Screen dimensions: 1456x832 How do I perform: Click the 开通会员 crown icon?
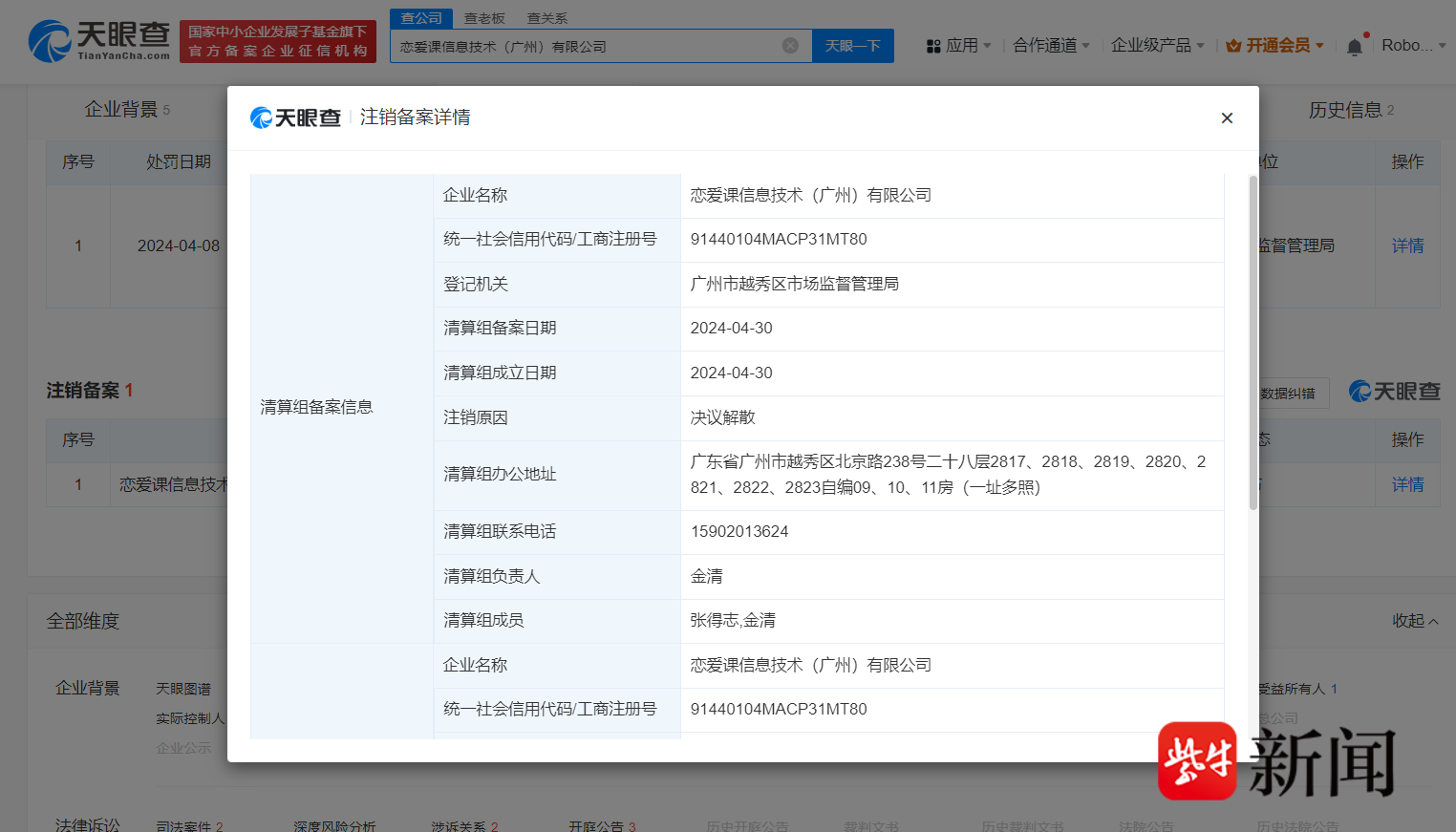click(1233, 46)
